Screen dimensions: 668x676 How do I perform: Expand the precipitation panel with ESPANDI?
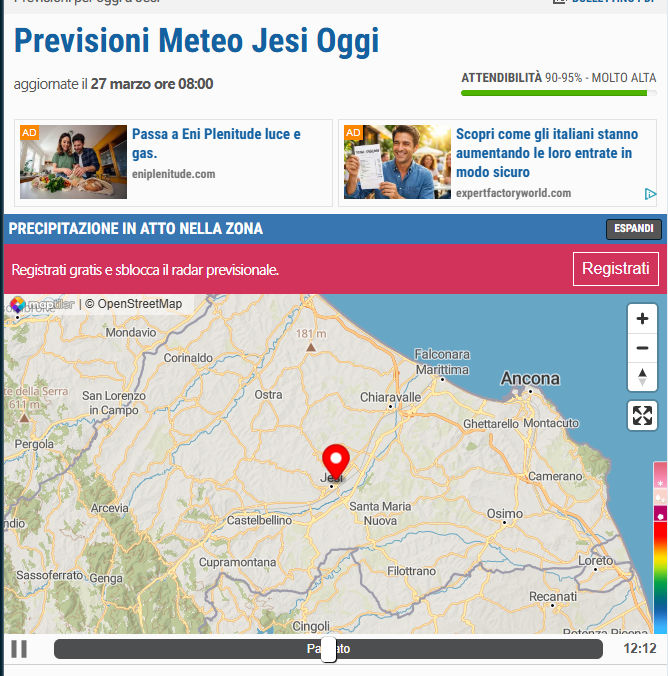coord(634,229)
